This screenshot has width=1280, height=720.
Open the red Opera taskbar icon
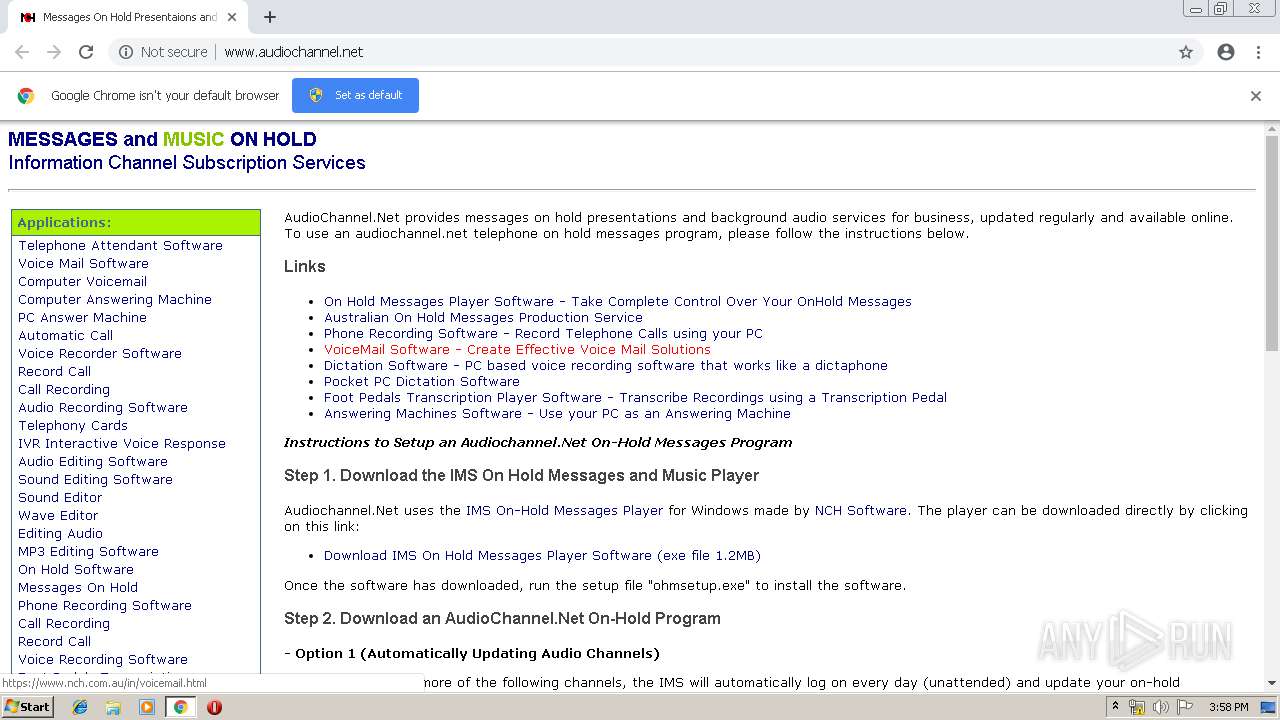click(214, 707)
